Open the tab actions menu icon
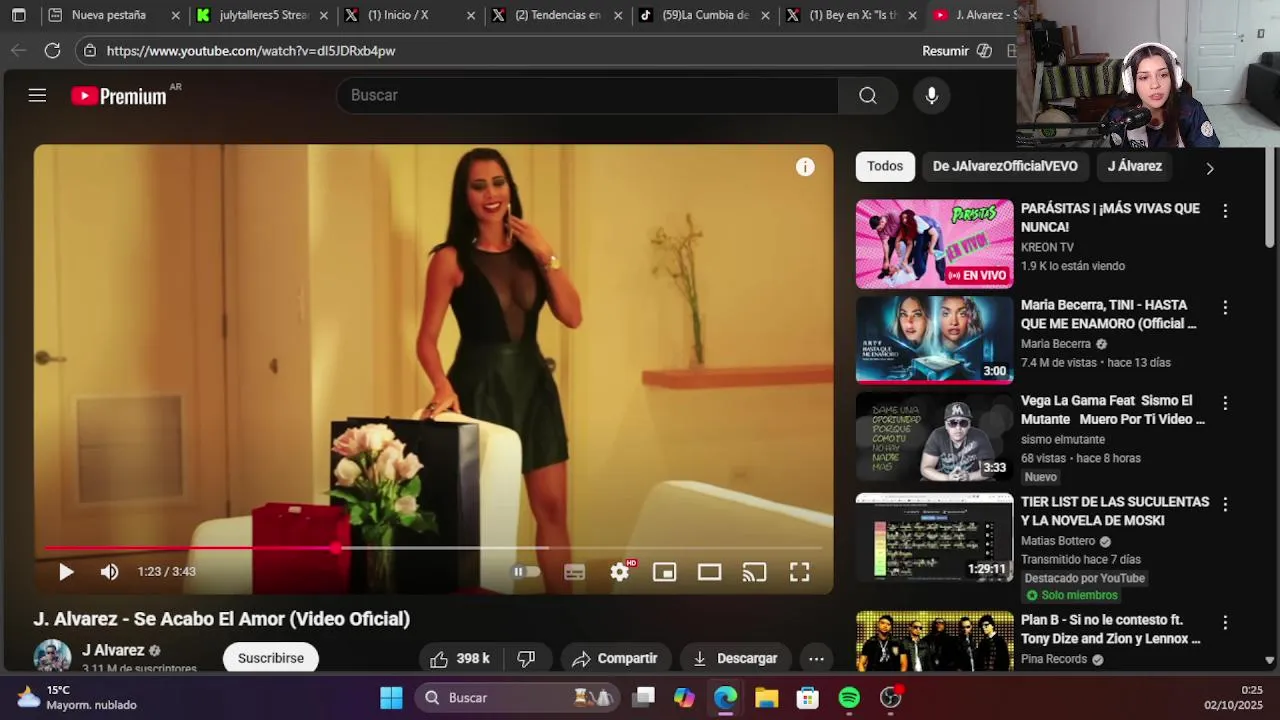Viewport: 1280px width, 720px height. pyautogui.click(x=19, y=15)
